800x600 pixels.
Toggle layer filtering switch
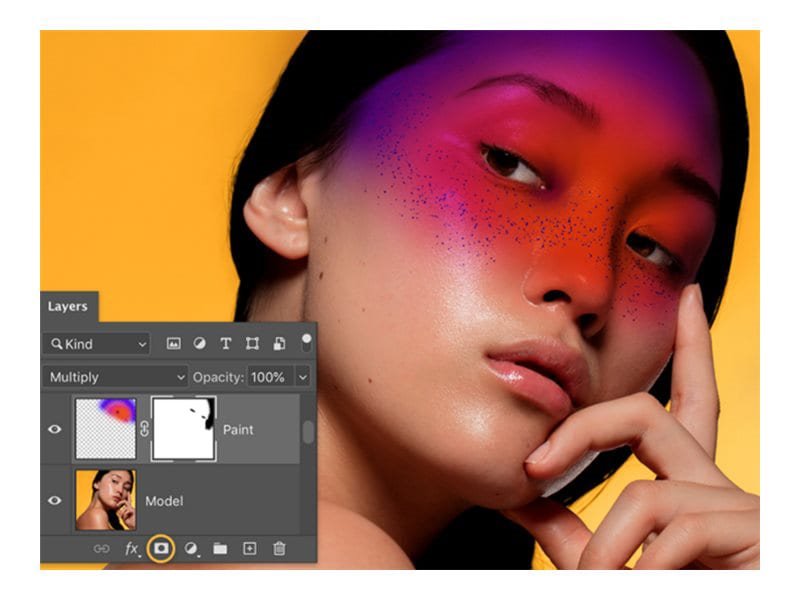(x=306, y=342)
